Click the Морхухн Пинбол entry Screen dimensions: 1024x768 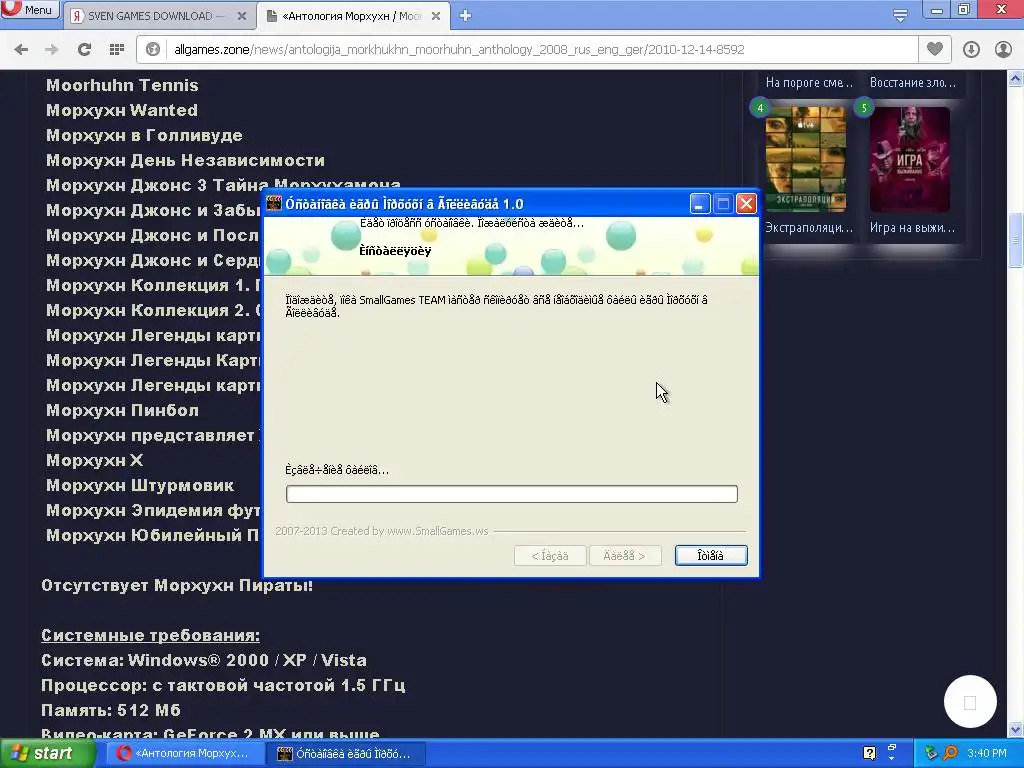[122, 410]
